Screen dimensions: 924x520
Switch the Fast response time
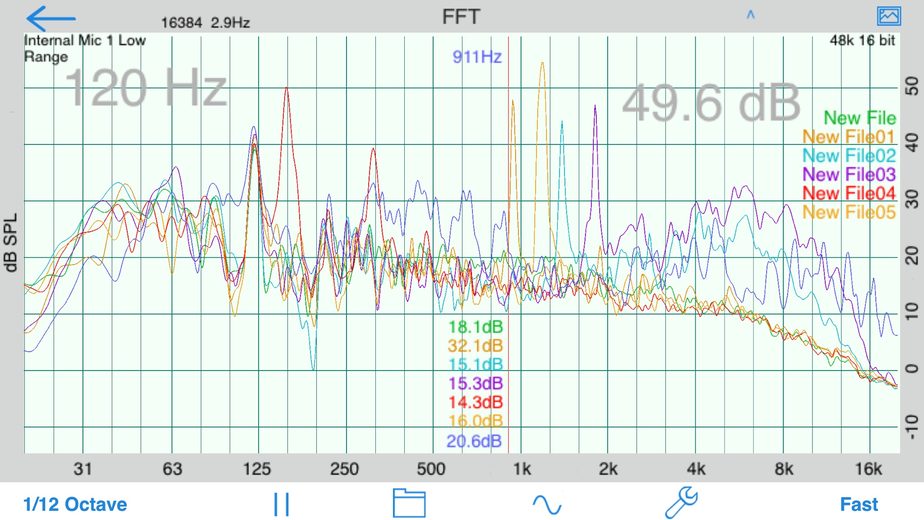pyautogui.click(x=859, y=505)
